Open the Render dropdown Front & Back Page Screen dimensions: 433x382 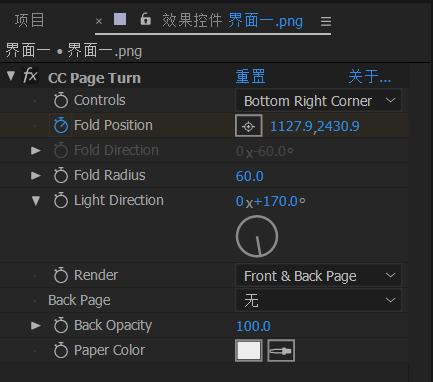[318, 276]
